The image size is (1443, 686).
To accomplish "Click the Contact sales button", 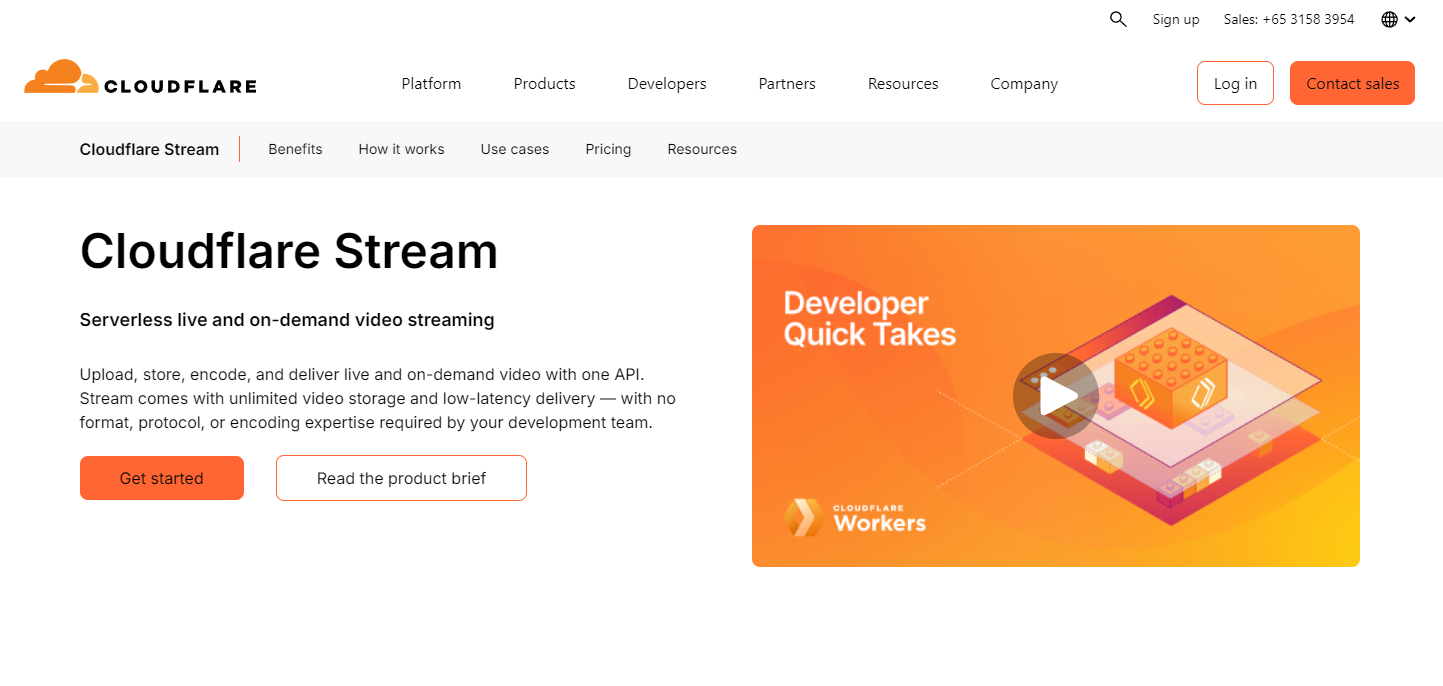I will tap(1352, 83).
